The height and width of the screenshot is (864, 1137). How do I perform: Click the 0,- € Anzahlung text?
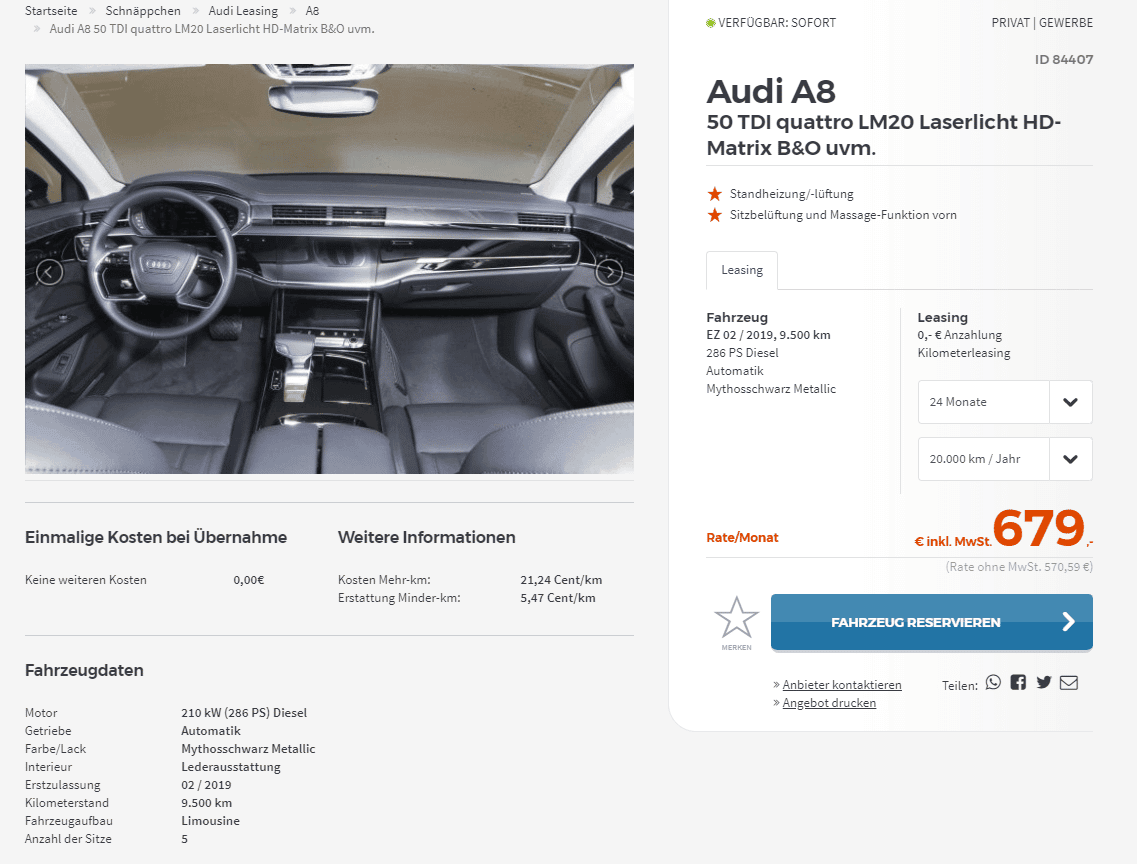(x=959, y=335)
